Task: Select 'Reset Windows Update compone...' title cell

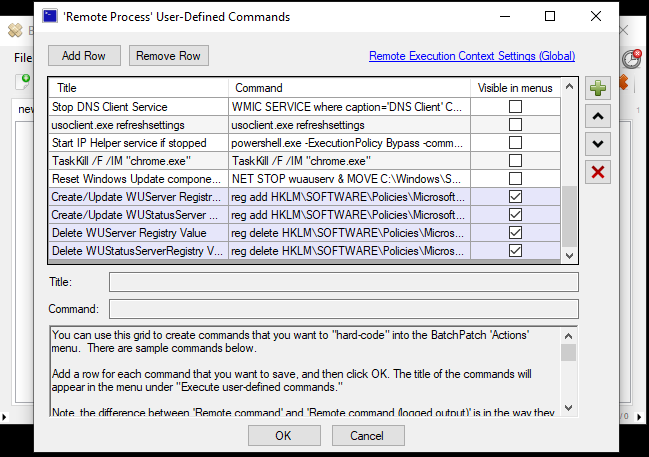Action: tap(138, 179)
